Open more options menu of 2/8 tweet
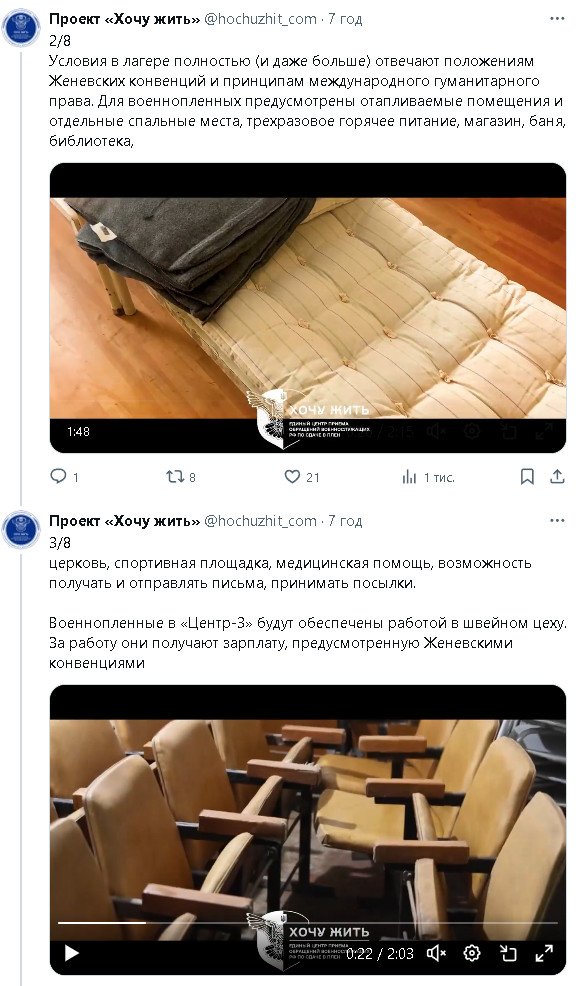 click(x=557, y=19)
